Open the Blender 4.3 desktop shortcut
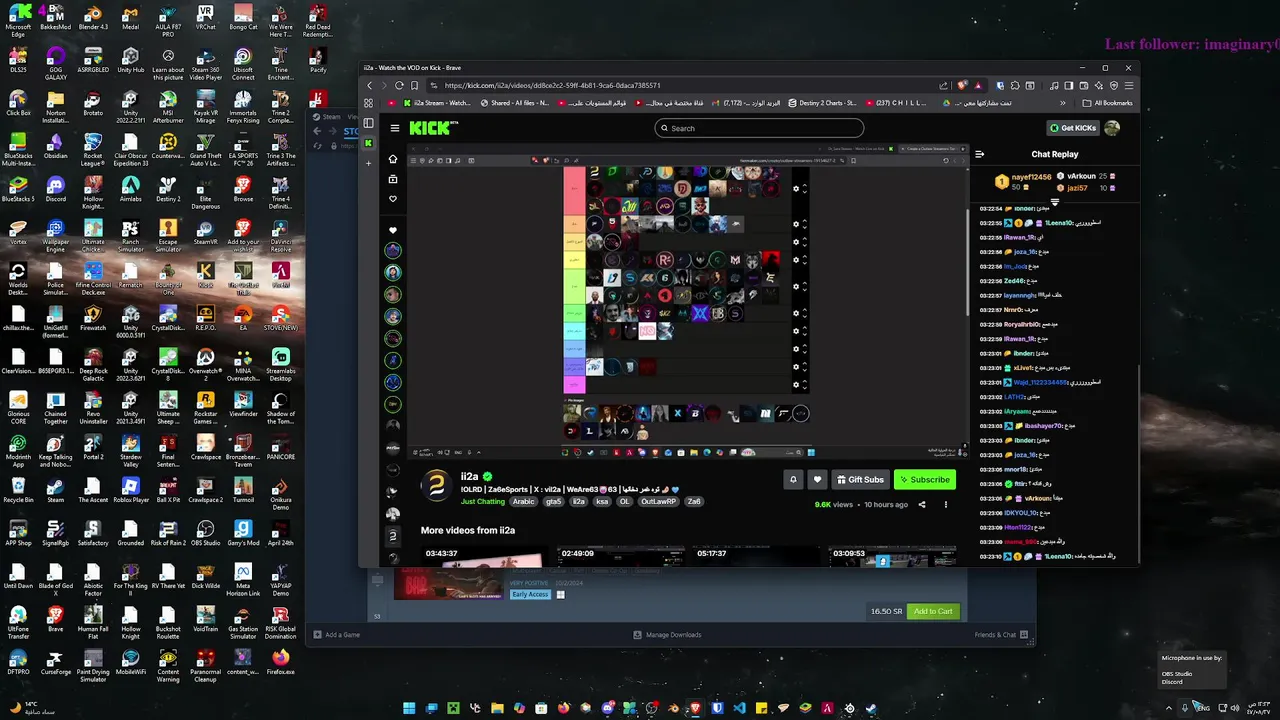This screenshot has height=720, width=1280. point(93,19)
